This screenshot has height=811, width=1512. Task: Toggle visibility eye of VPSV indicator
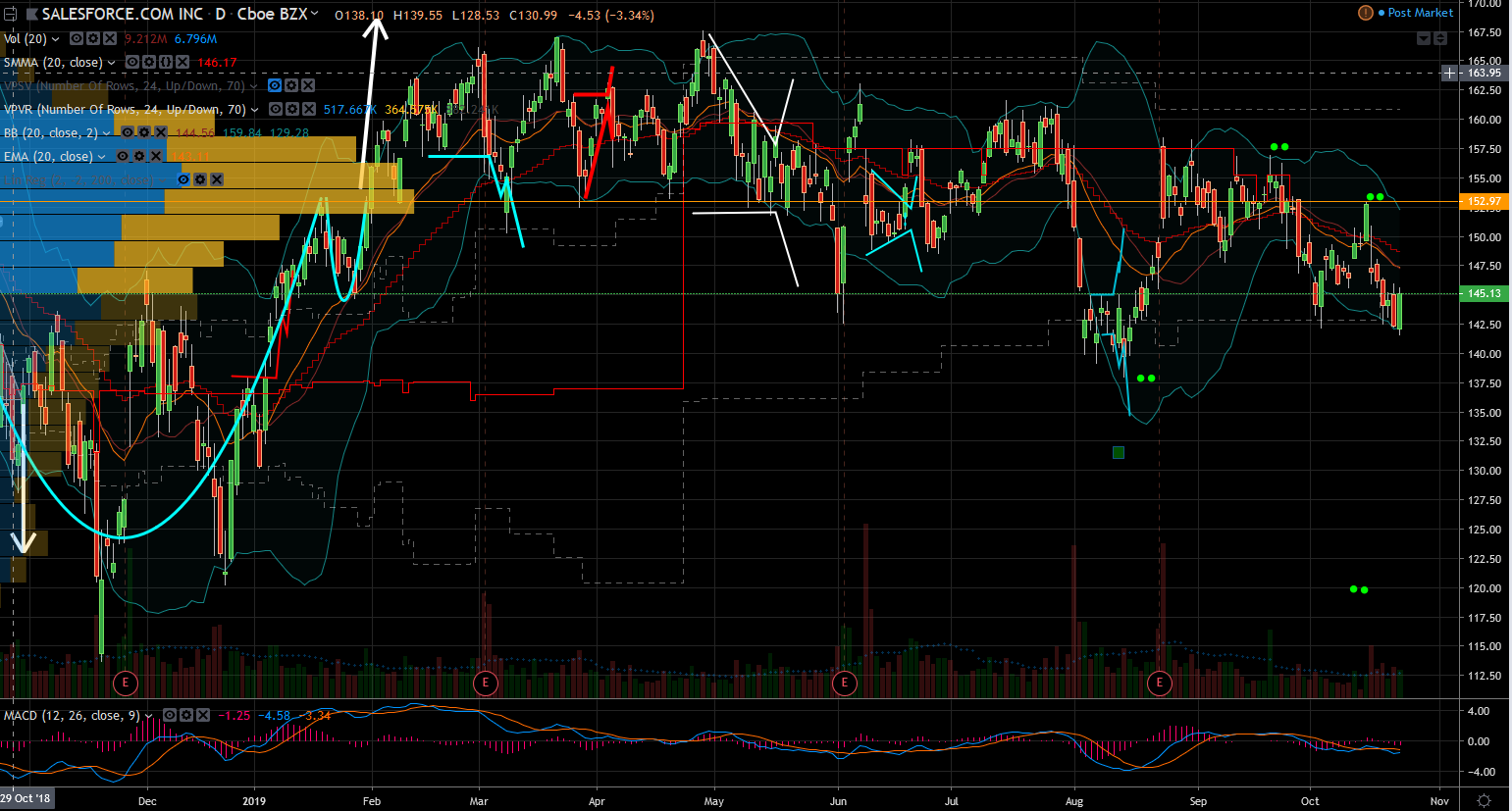276,86
